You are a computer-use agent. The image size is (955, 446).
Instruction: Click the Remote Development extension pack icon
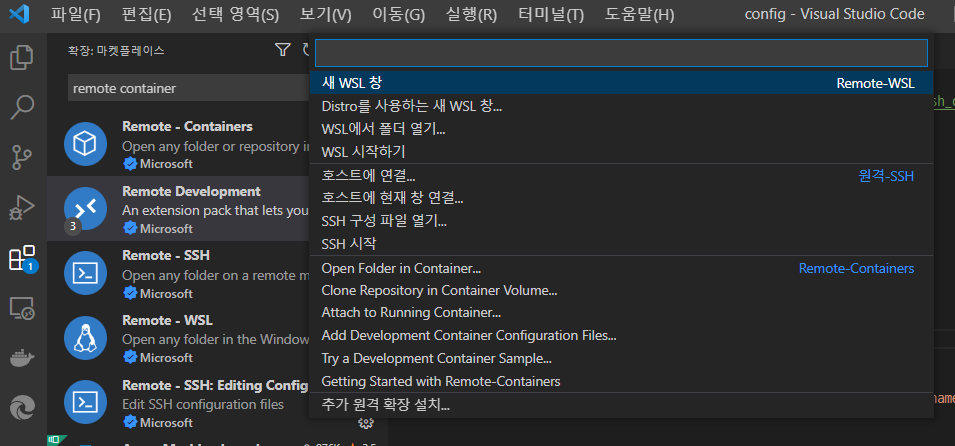[85, 208]
